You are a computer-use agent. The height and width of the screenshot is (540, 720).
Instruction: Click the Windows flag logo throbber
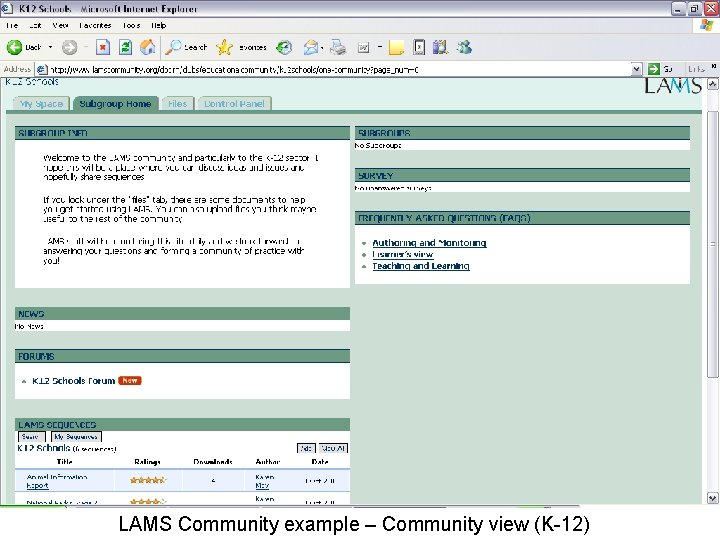point(707,25)
